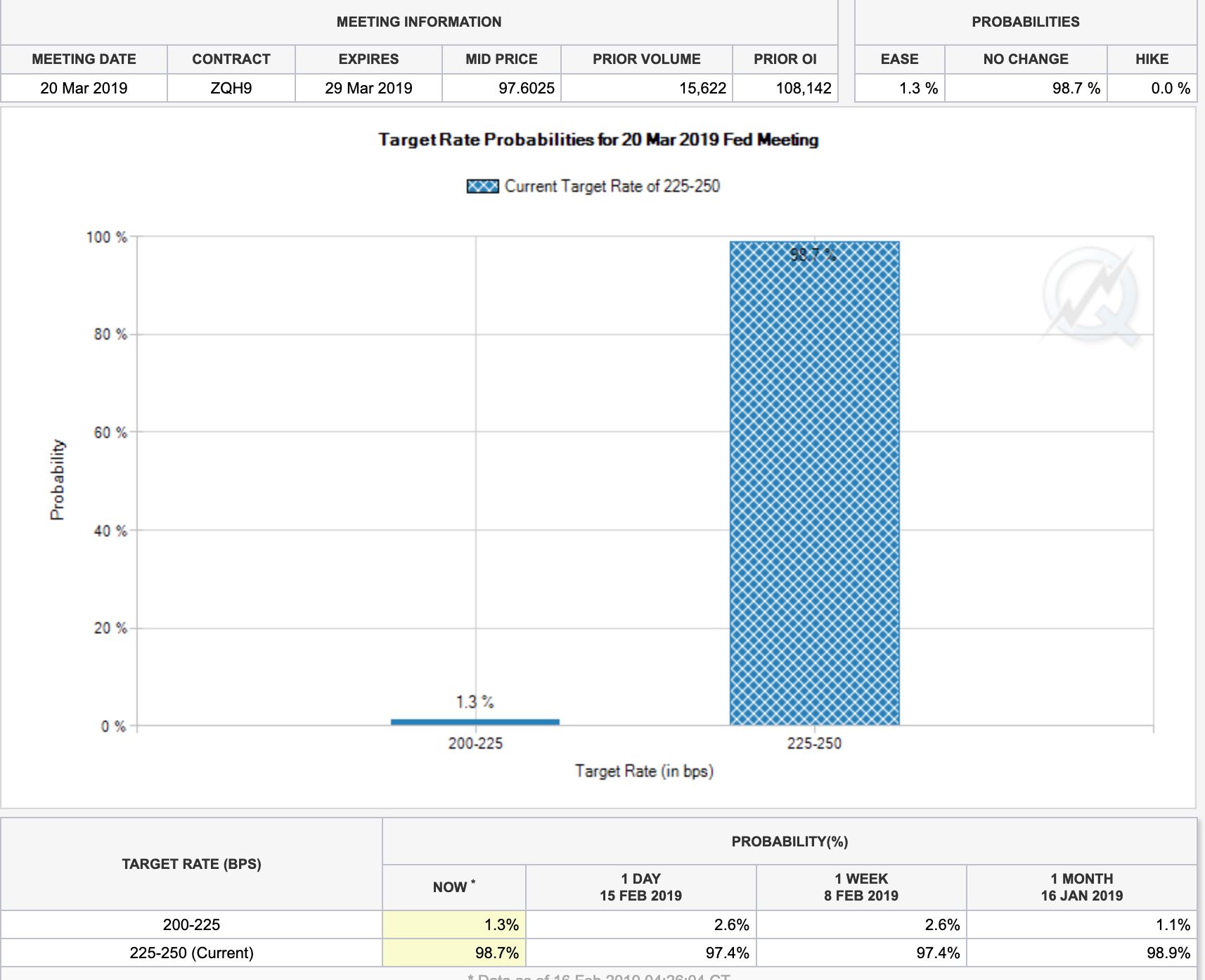Click the CONTRACT column header
The width and height of the screenshot is (1205, 980).
(x=231, y=59)
